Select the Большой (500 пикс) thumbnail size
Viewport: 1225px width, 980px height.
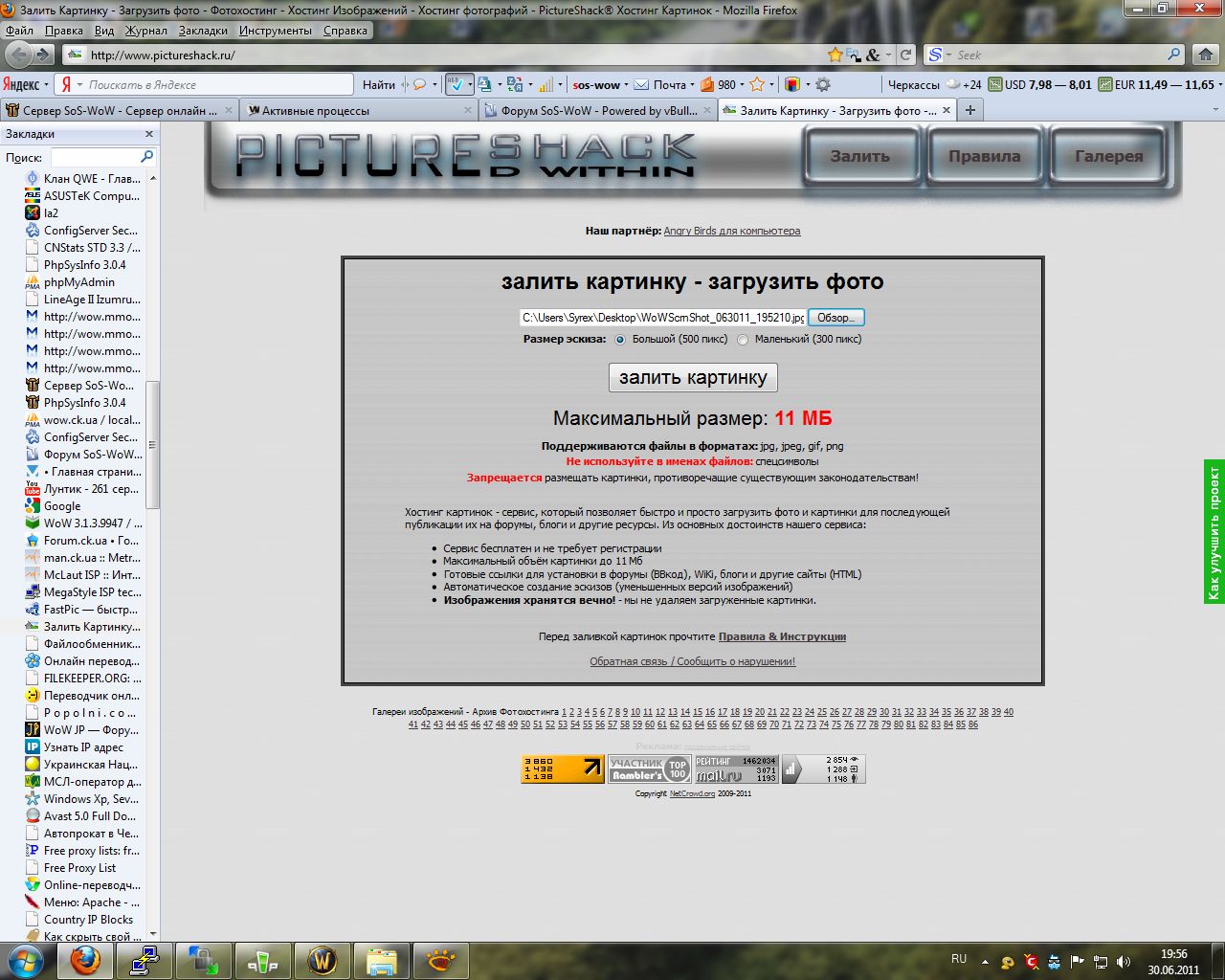pos(620,340)
